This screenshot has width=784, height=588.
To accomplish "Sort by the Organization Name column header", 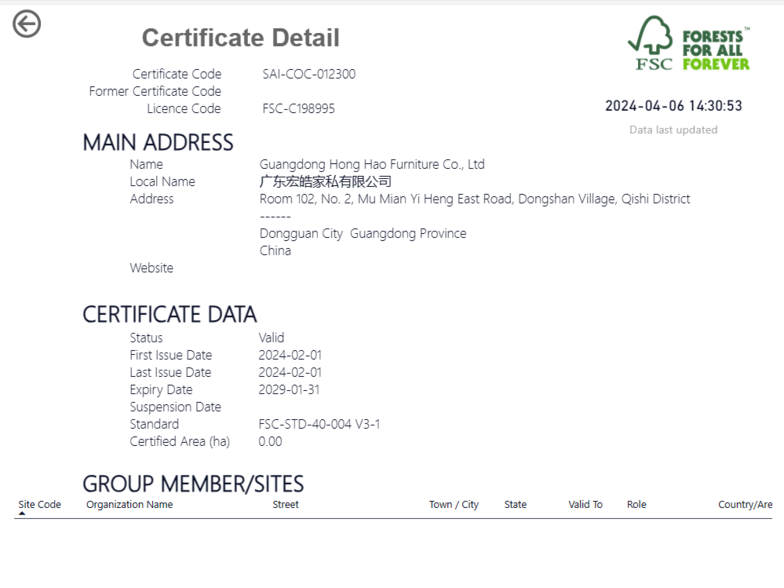I will (129, 505).
